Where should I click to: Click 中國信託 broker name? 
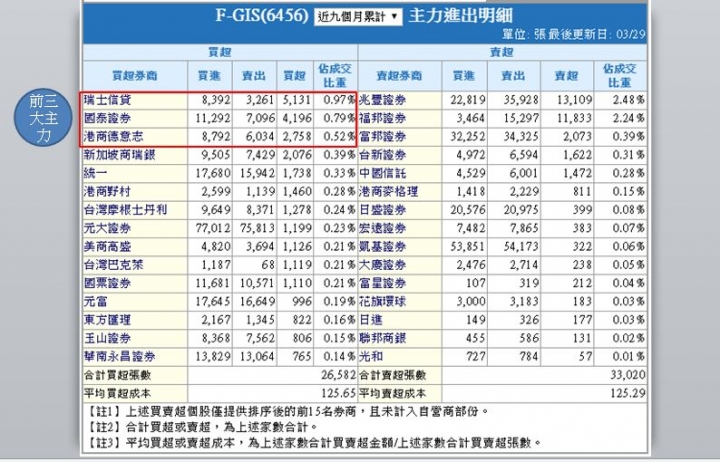coord(382,173)
